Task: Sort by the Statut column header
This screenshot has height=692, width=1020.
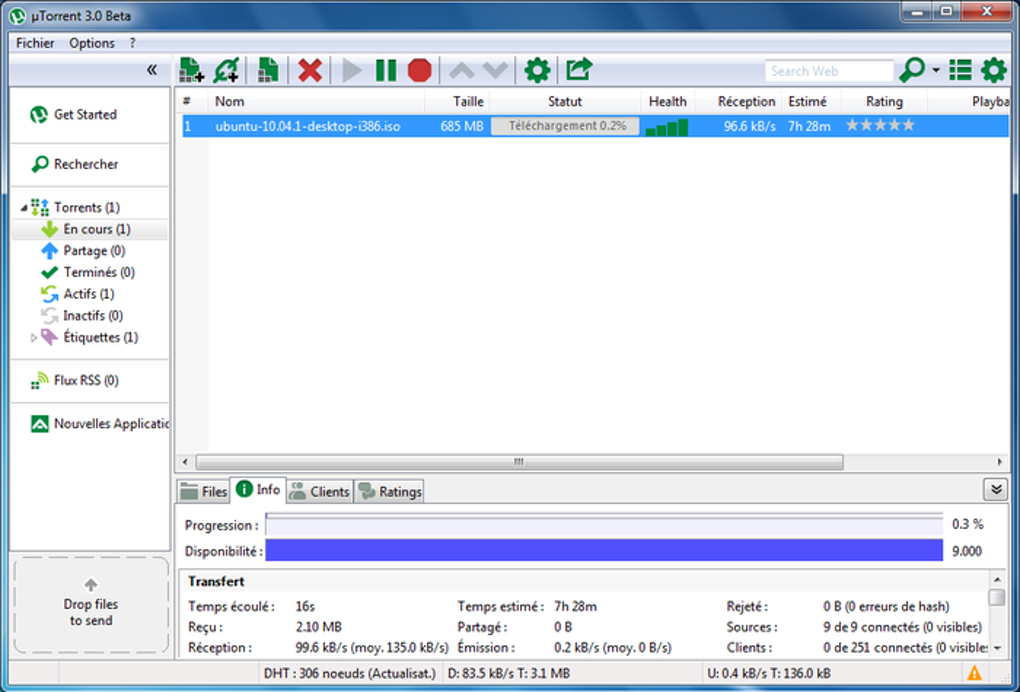Action: click(565, 101)
